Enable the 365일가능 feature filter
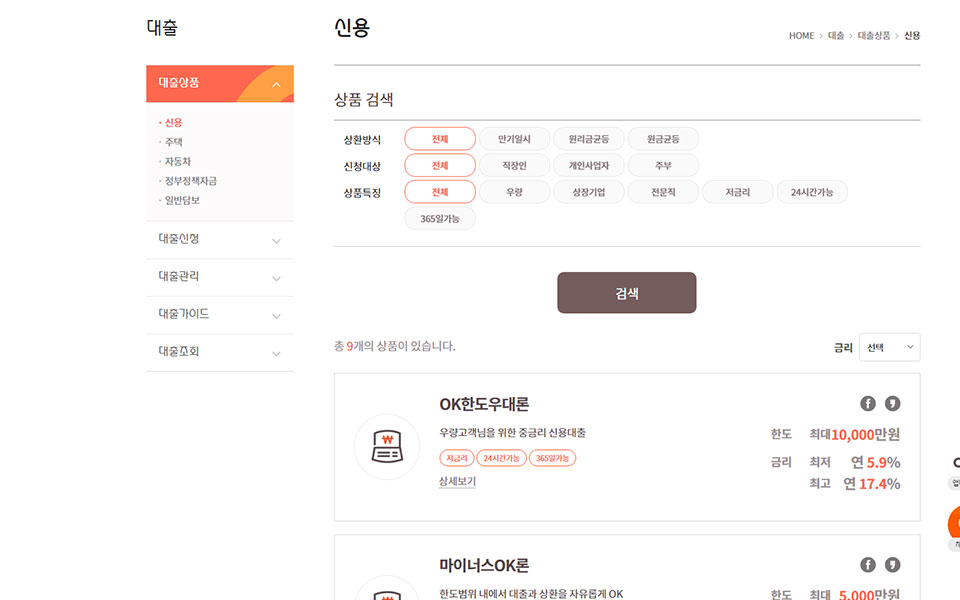Image resolution: width=960 pixels, height=600 pixels. pos(440,219)
